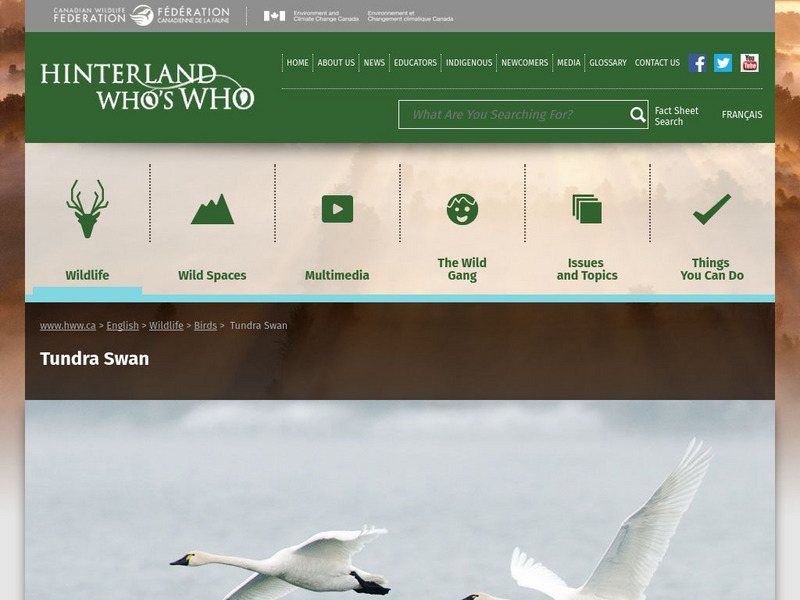Open the YouTube icon in the header
This screenshot has width=800, height=600.
[x=748, y=62]
